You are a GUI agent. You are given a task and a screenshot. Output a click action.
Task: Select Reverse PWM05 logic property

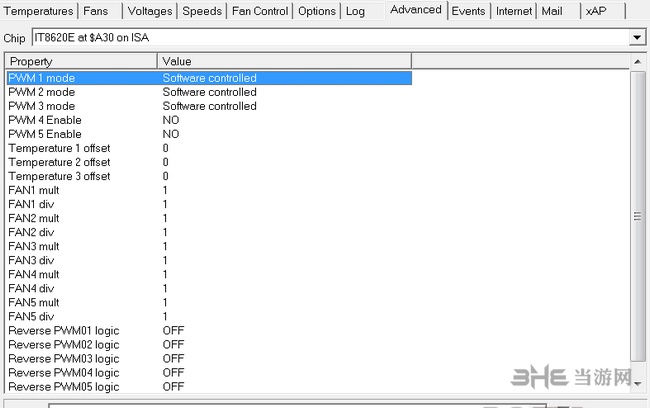click(64, 387)
